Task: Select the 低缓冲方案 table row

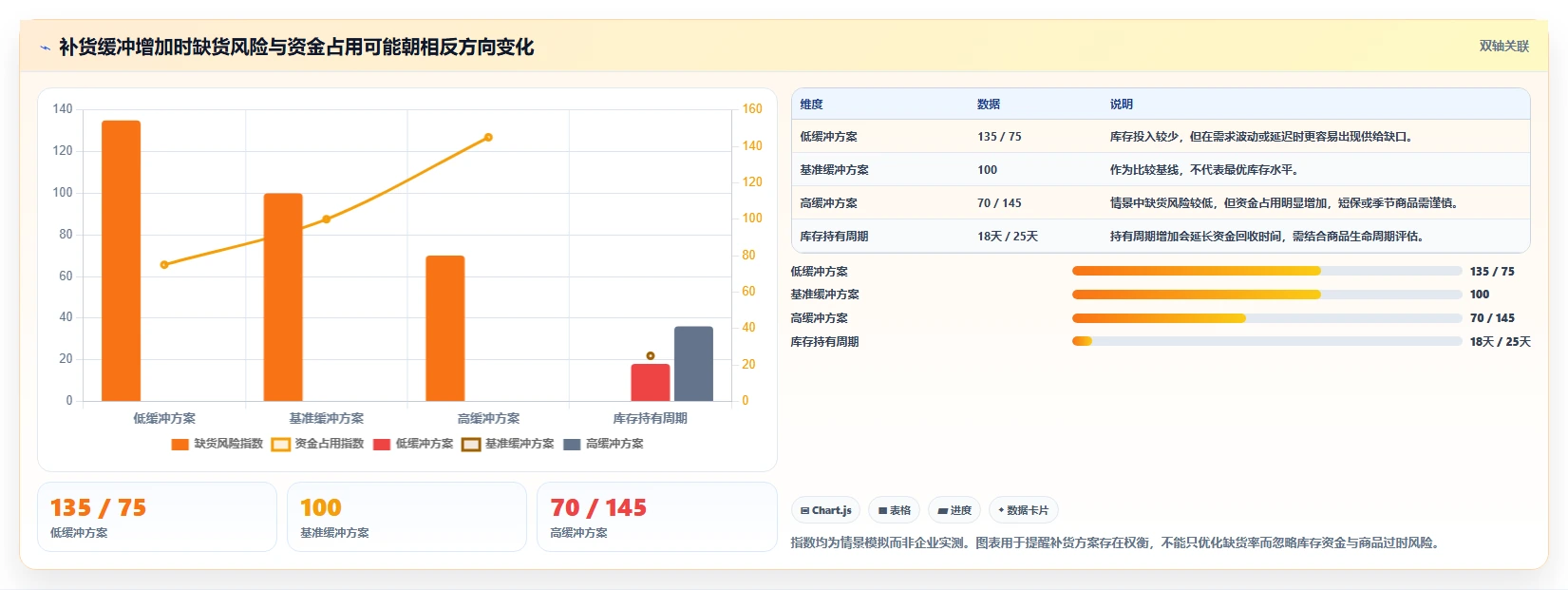Action: 1161,137
